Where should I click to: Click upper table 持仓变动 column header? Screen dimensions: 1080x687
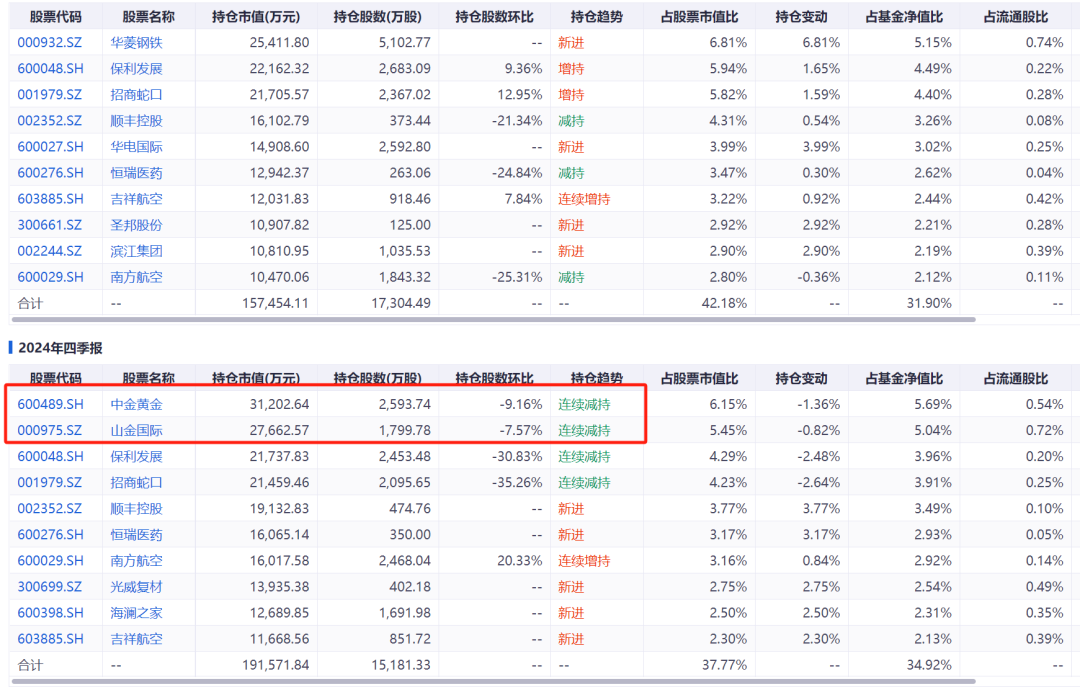(801, 17)
